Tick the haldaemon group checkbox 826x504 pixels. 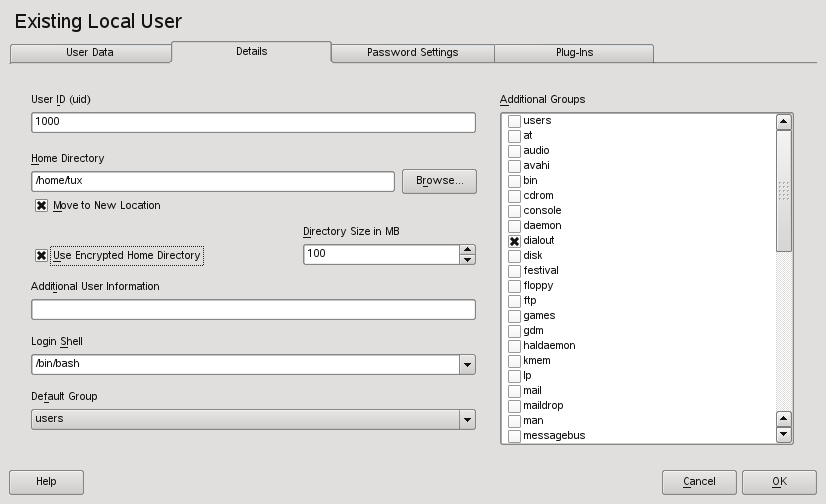[514, 346]
